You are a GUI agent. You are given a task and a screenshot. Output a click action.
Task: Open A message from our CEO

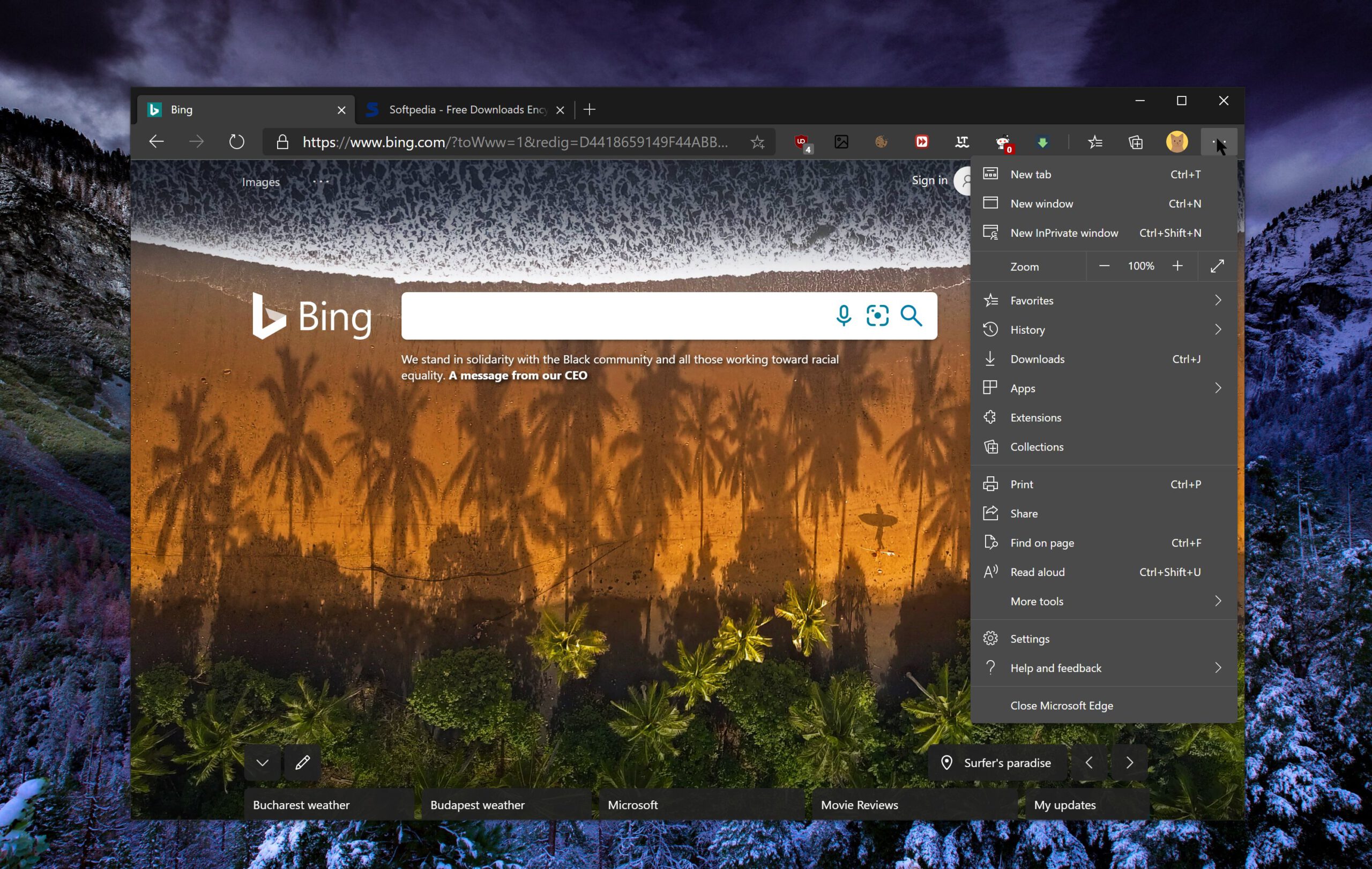(x=518, y=375)
